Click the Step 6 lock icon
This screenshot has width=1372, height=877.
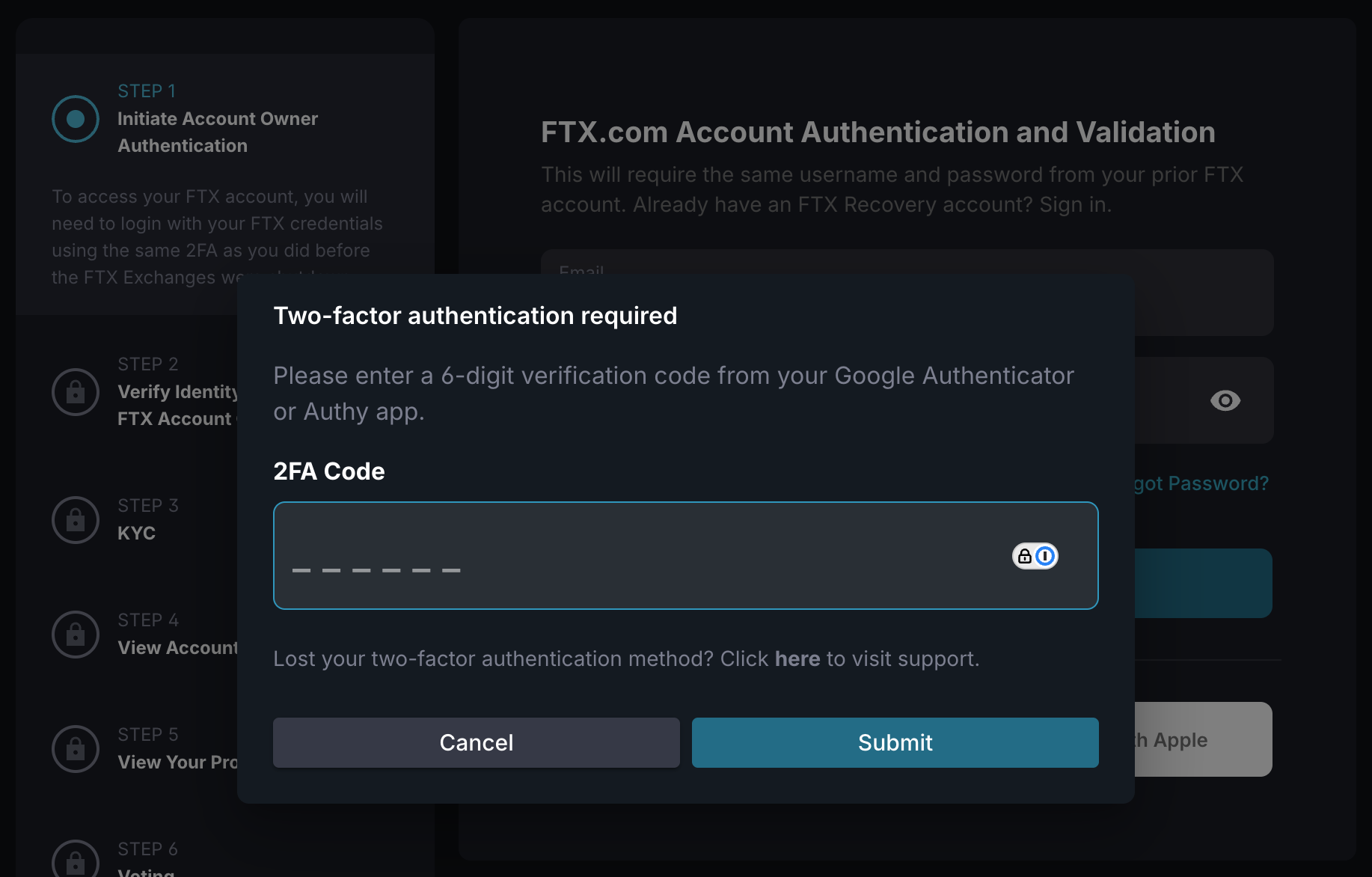(x=76, y=861)
